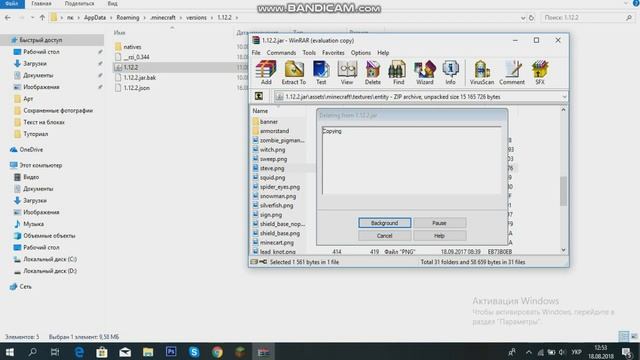The image size is (640, 360).
Task: Open the Explorer Поделиться ribbon tab
Action: click(79, 4)
